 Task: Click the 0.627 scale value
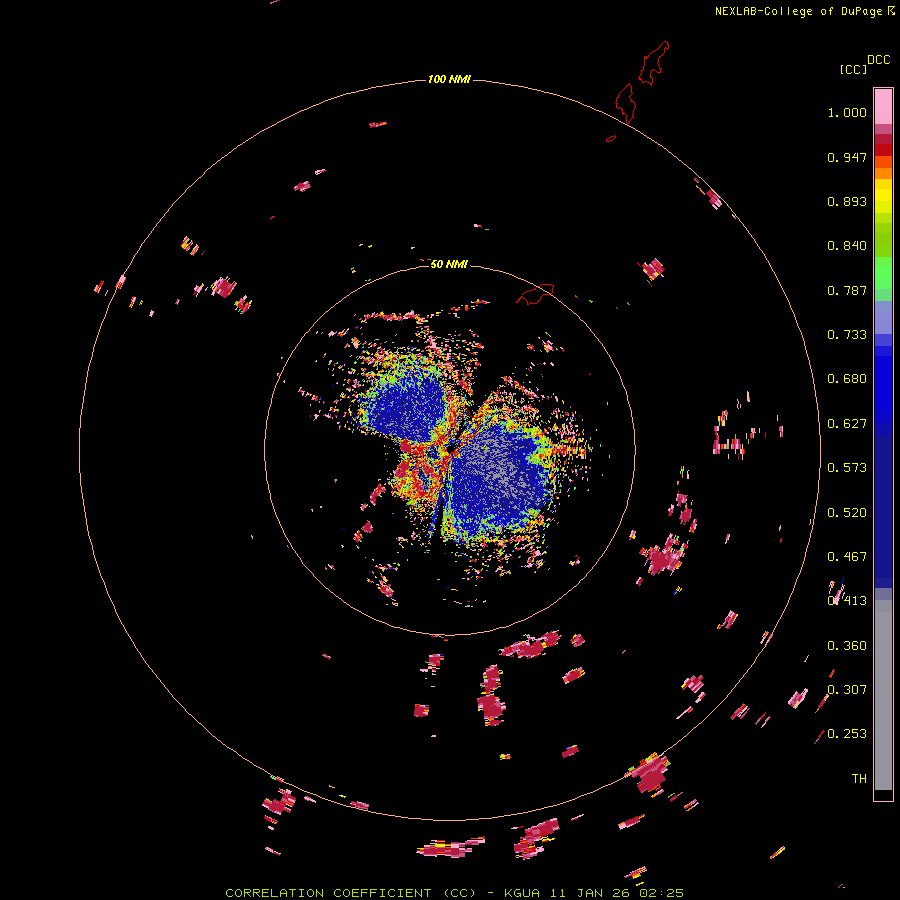pyautogui.click(x=847, y=424)
